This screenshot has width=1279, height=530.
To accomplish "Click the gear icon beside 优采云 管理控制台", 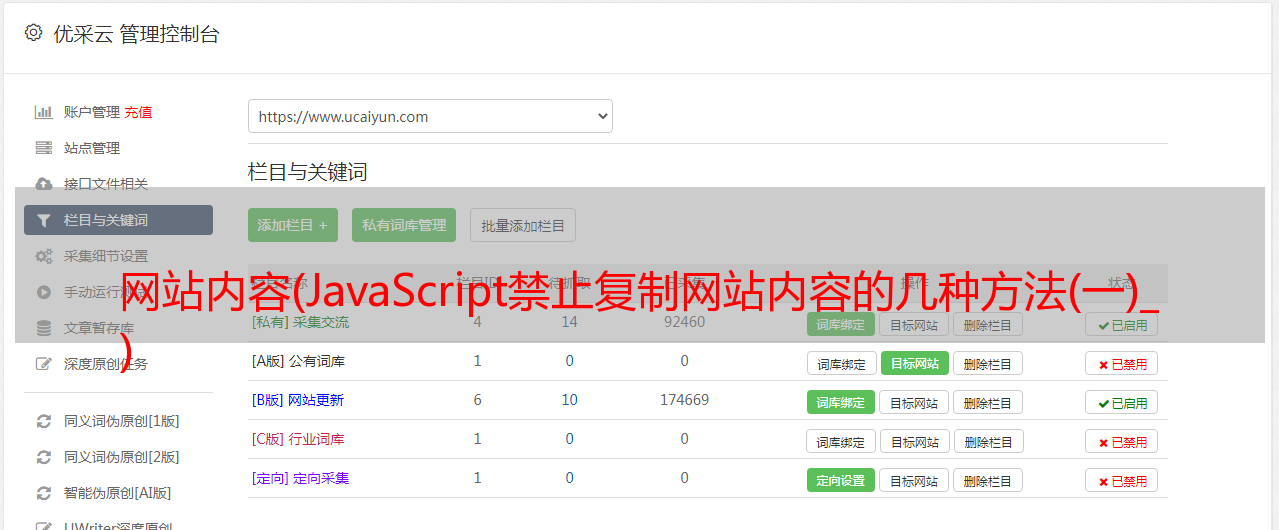I will pyautogui.click(x=33, y=33).
